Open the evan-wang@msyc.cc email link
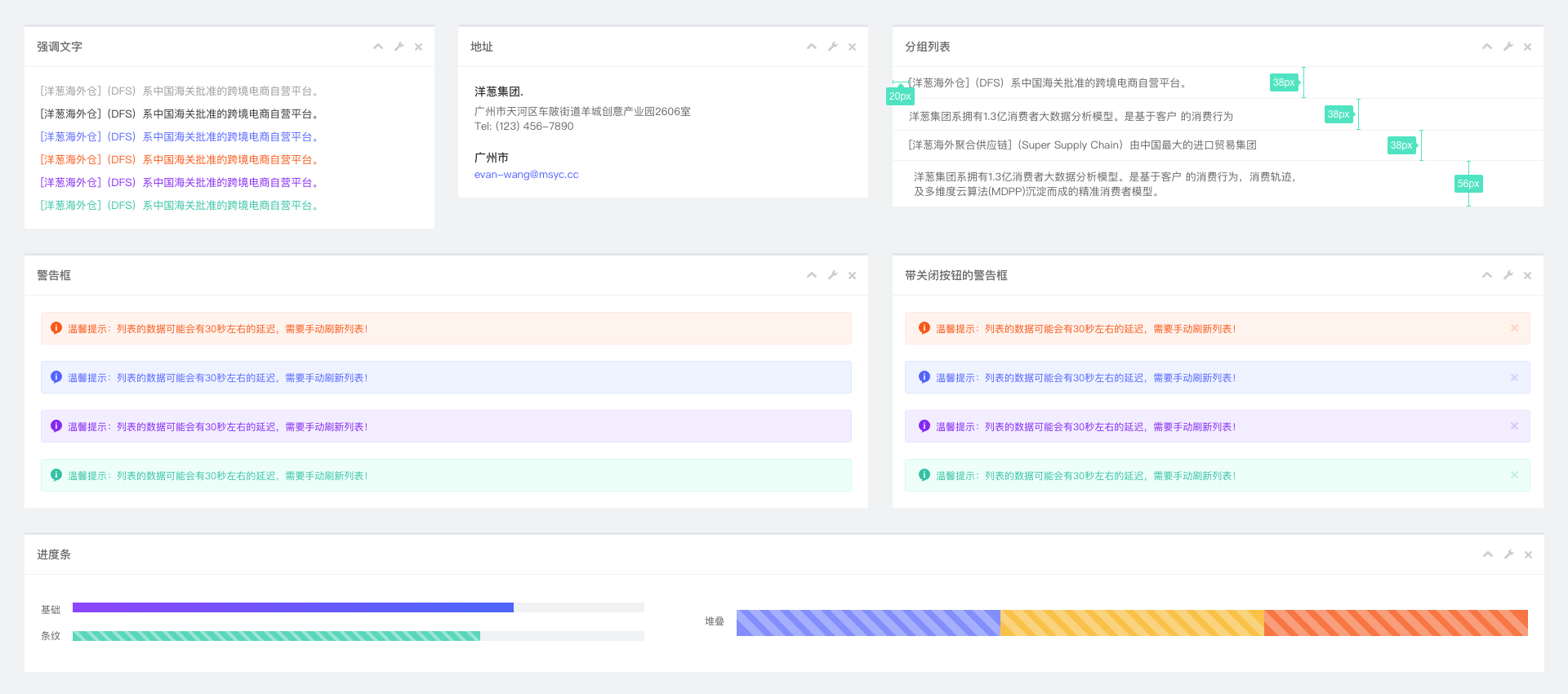This screenshot has height=694, width=1568. tap(526, 175)
